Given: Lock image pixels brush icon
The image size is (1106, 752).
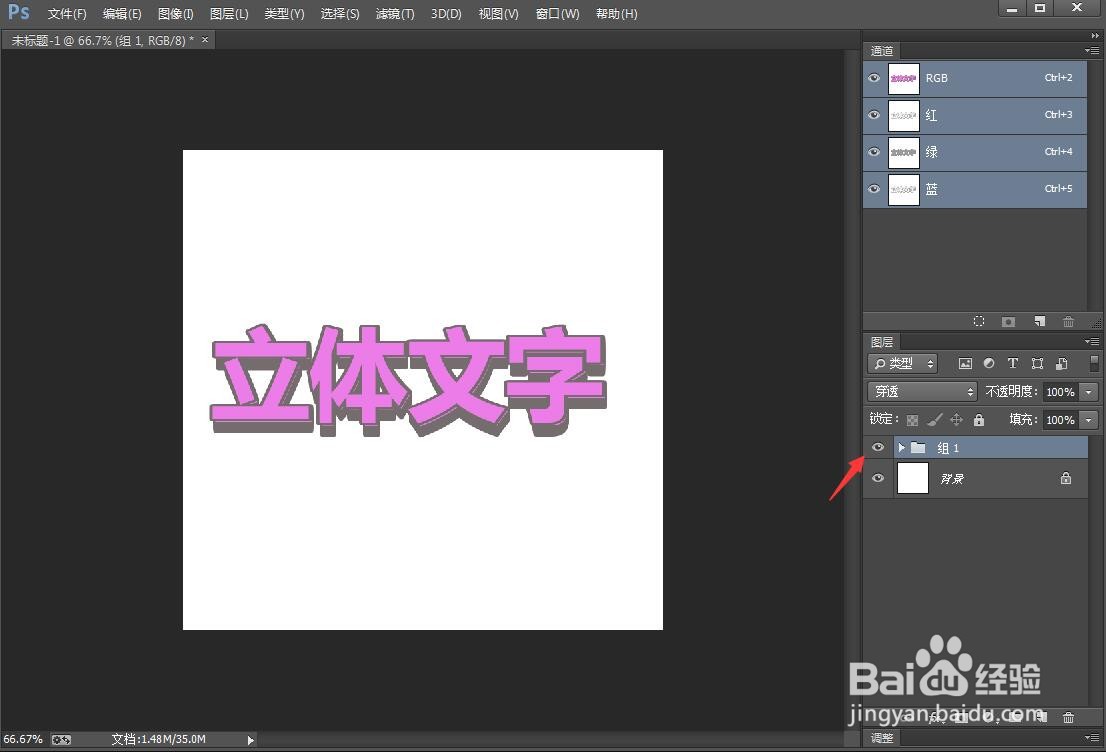Looking at the screenshot, I should [x=934, y=420].
